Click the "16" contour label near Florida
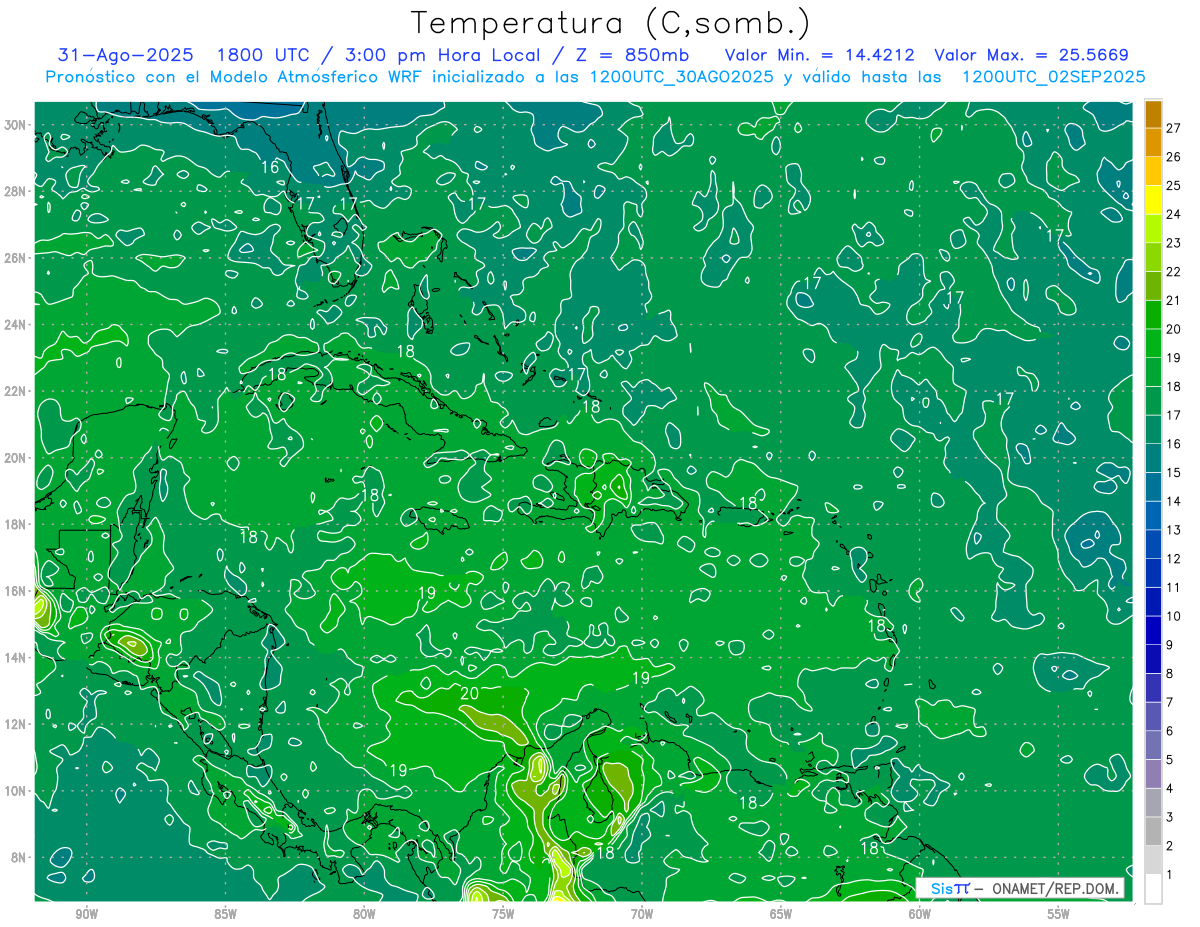 pos(271,167)
